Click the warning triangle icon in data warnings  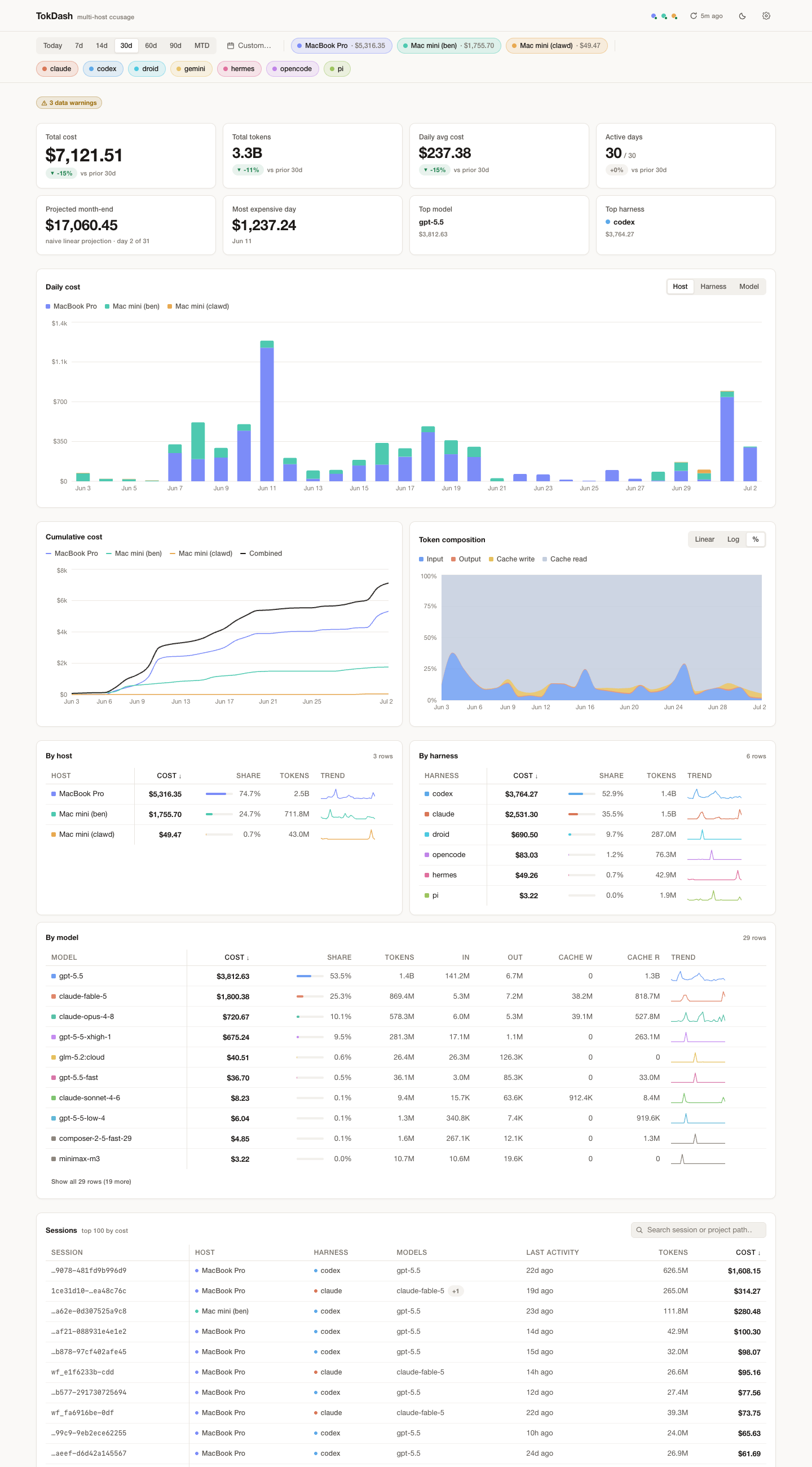[44, 103]
